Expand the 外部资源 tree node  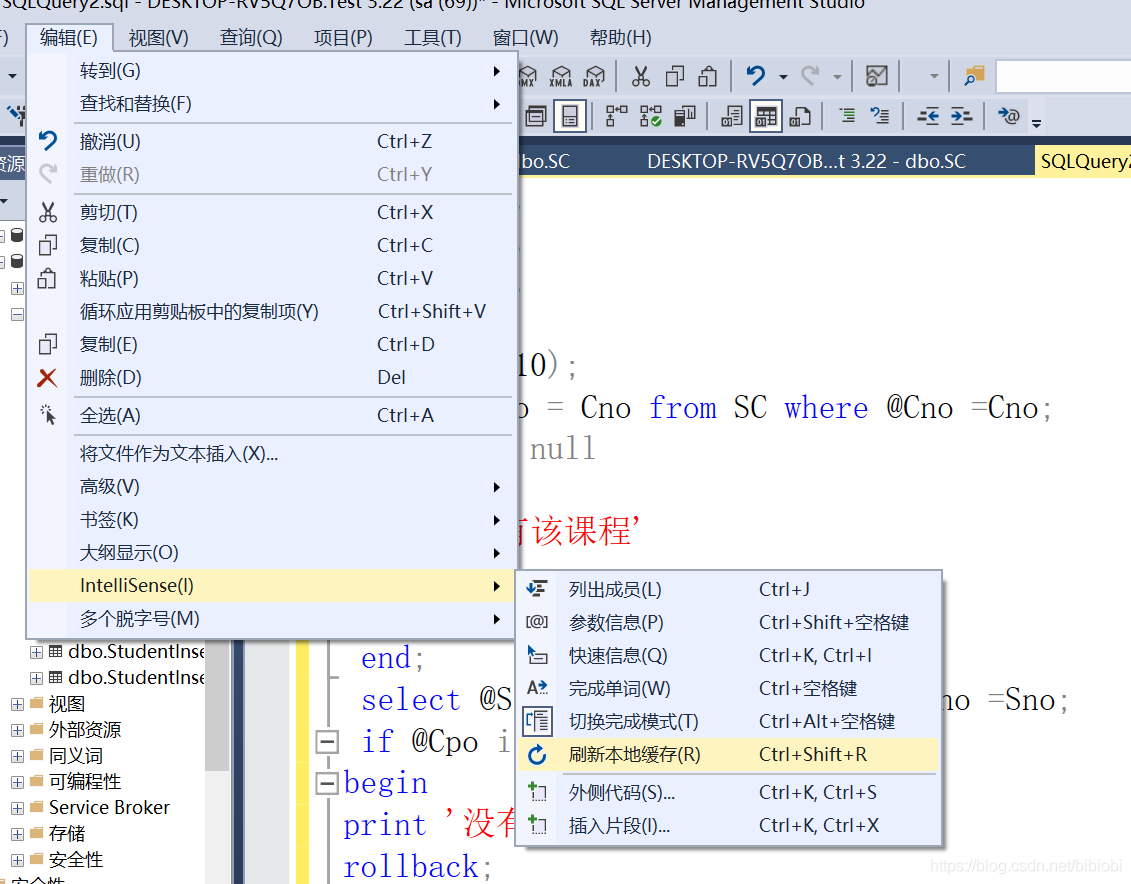pos(18,730)
